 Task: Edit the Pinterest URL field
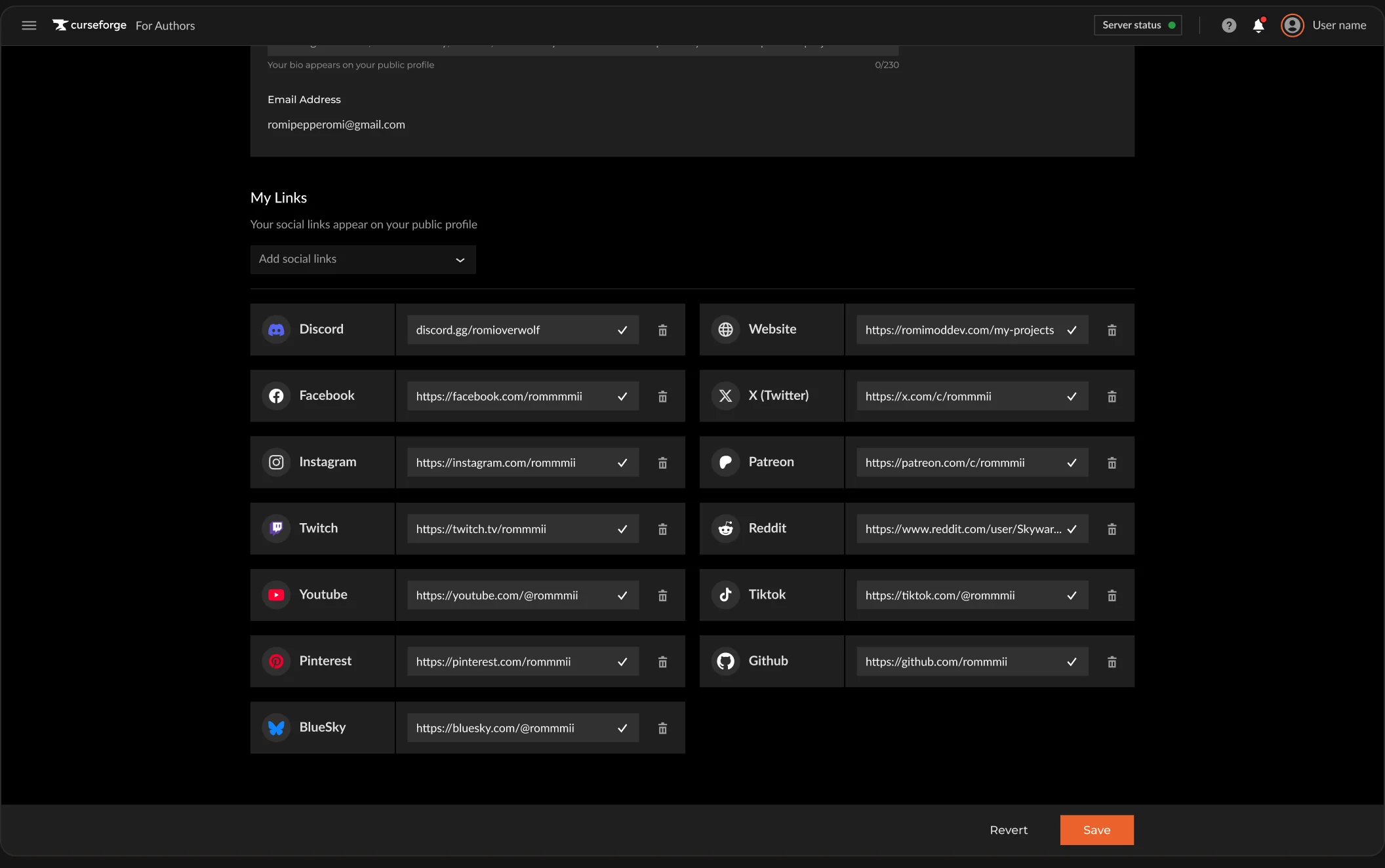[523, 661]
